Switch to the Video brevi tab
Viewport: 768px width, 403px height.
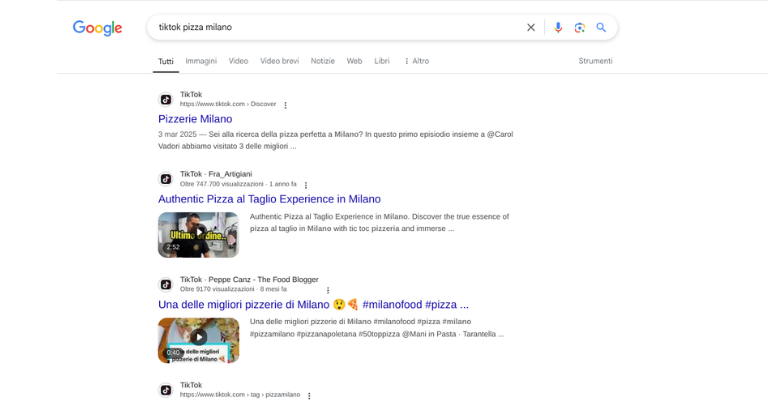coord(279,61)
